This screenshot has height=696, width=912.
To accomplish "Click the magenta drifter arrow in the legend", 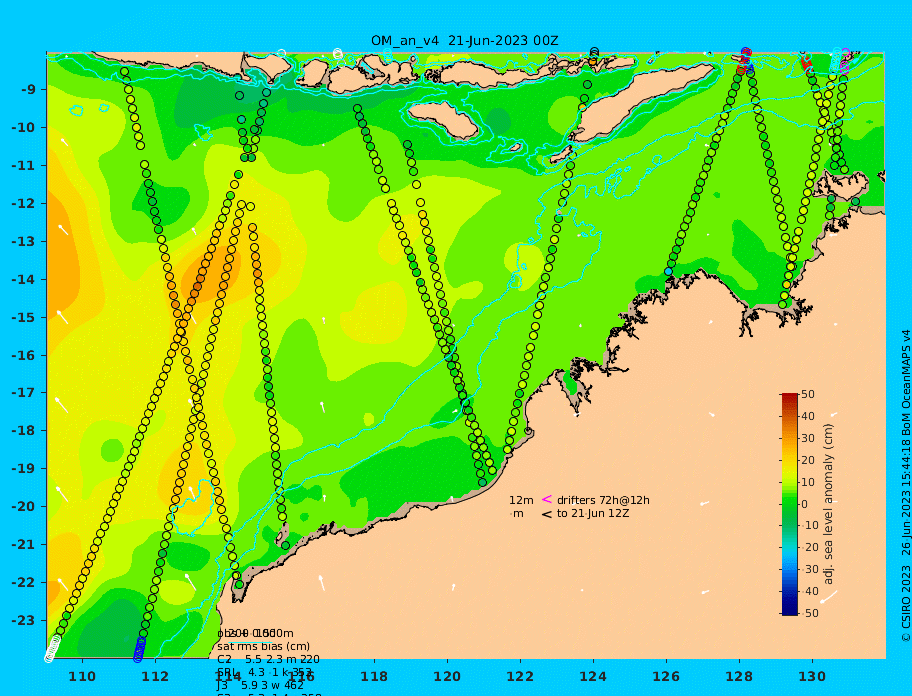I will (x=547, y=499).
